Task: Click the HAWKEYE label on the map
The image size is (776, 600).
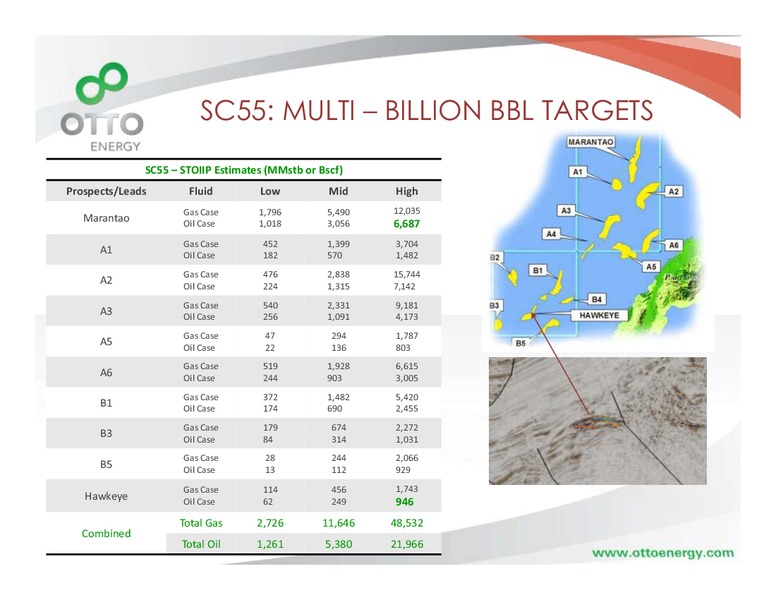Action: click(599, 315)
